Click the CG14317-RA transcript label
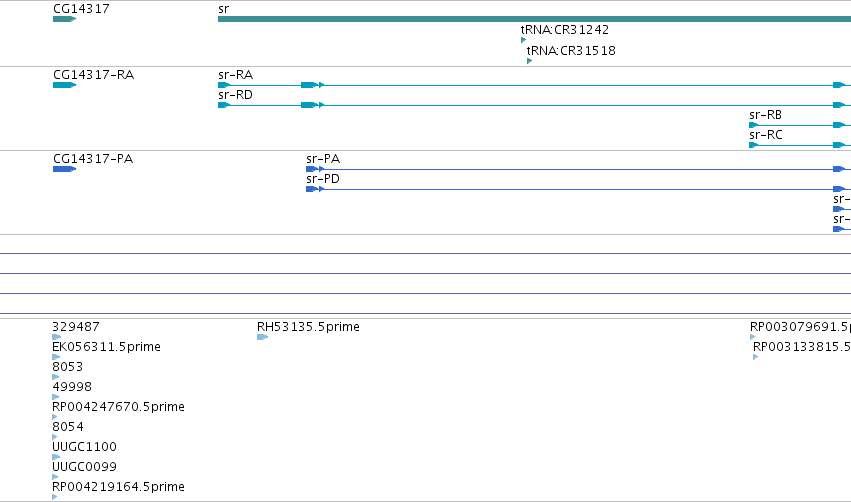851x502 pixels. tap(93, 74)
